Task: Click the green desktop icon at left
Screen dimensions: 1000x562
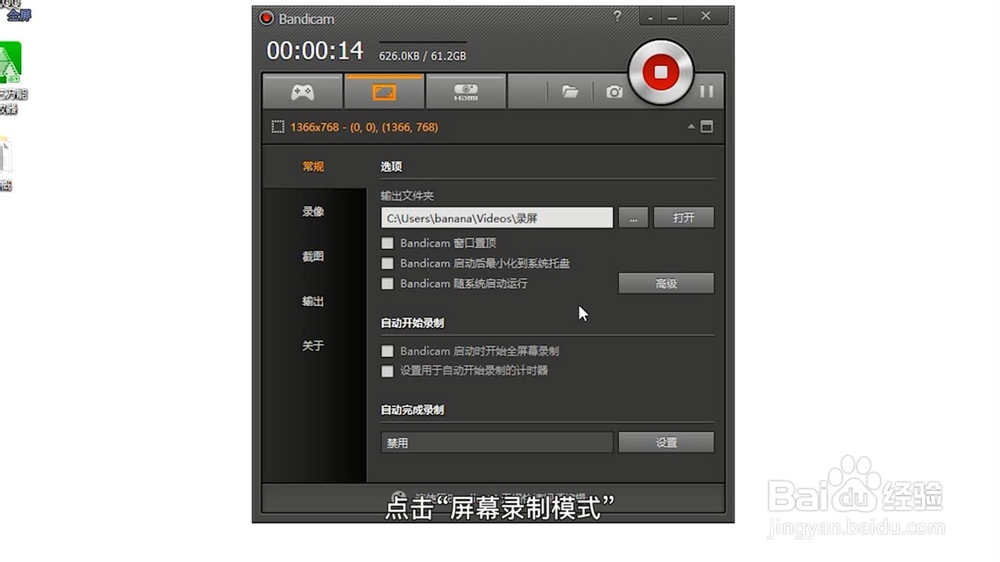Action: (x=10, y=62)
